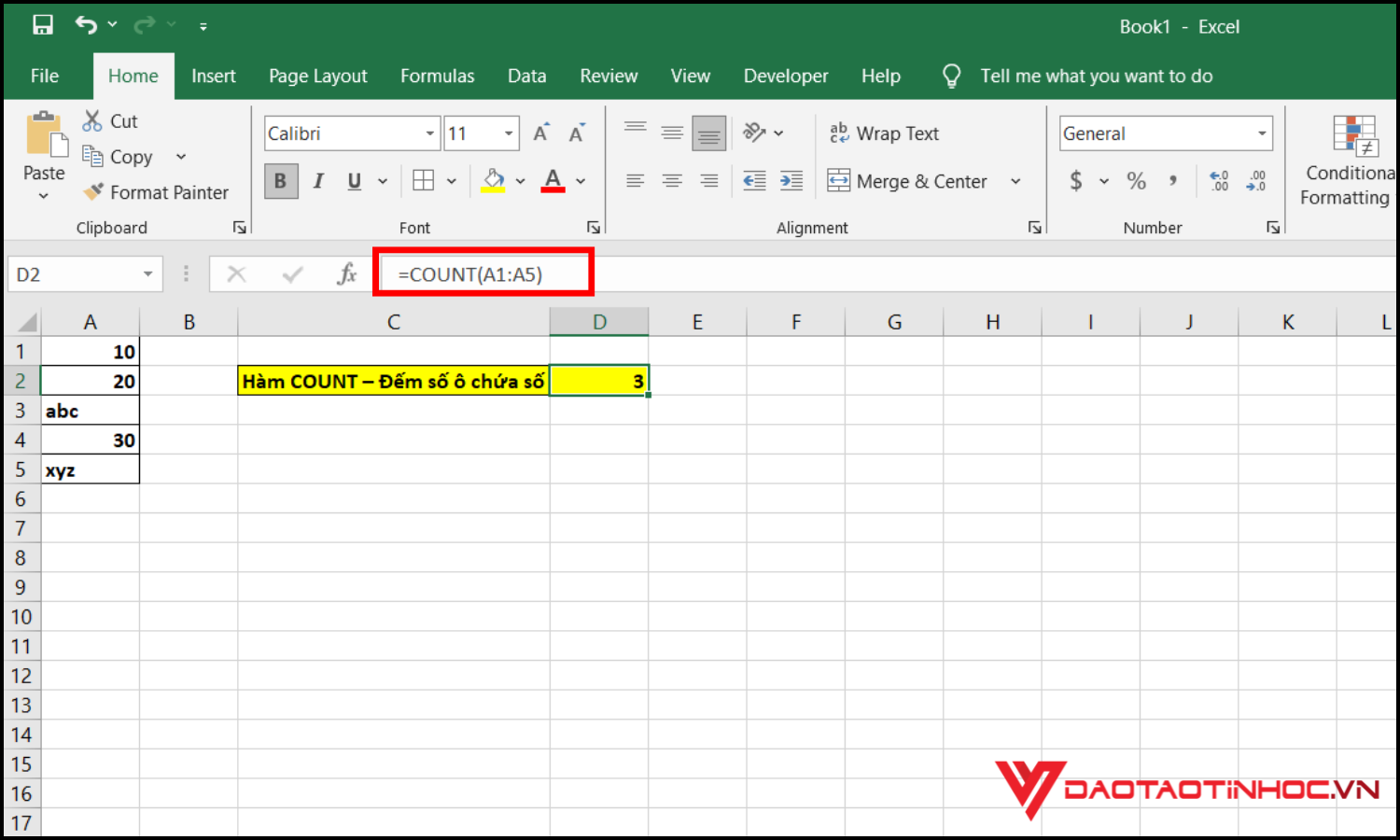Viewport: 1400px width, 840px height.
Task: Toggle Bold formatting button
Action: click(281, 181)
